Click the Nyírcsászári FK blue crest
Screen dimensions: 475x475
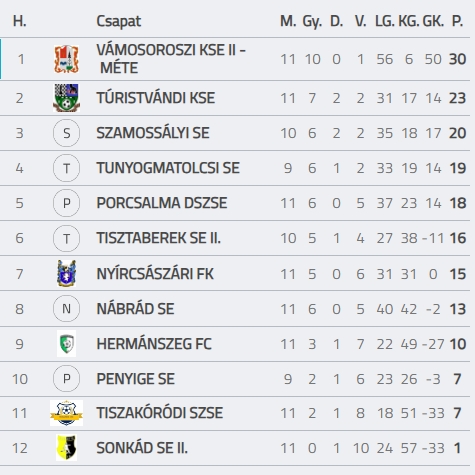click(66, 274)
